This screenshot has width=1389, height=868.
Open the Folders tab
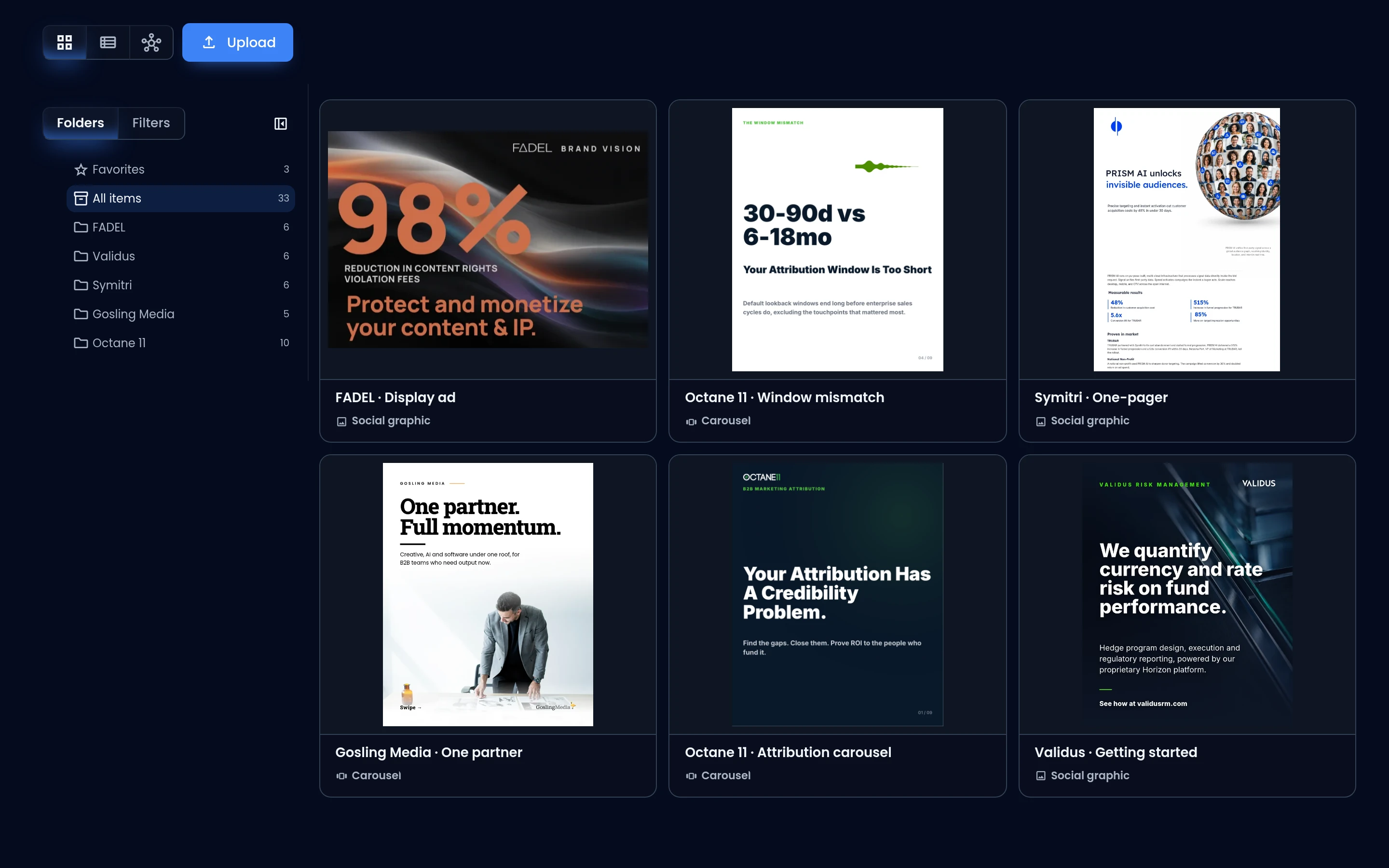coord(81,123)
